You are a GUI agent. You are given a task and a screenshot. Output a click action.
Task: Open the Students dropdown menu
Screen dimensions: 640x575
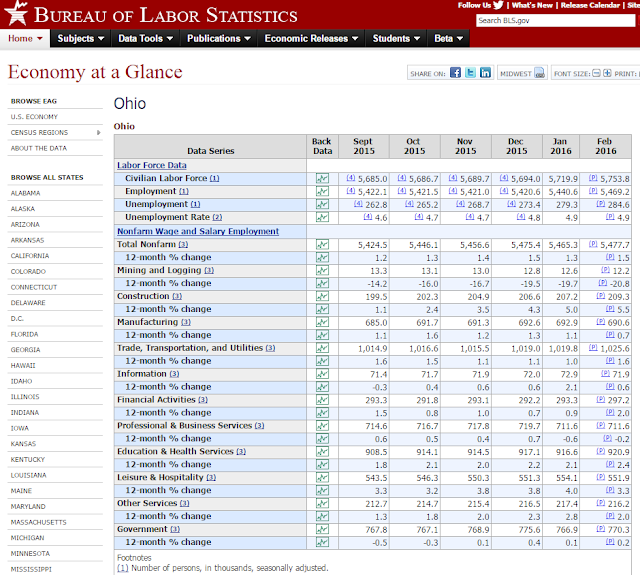(x=396, y=38)
